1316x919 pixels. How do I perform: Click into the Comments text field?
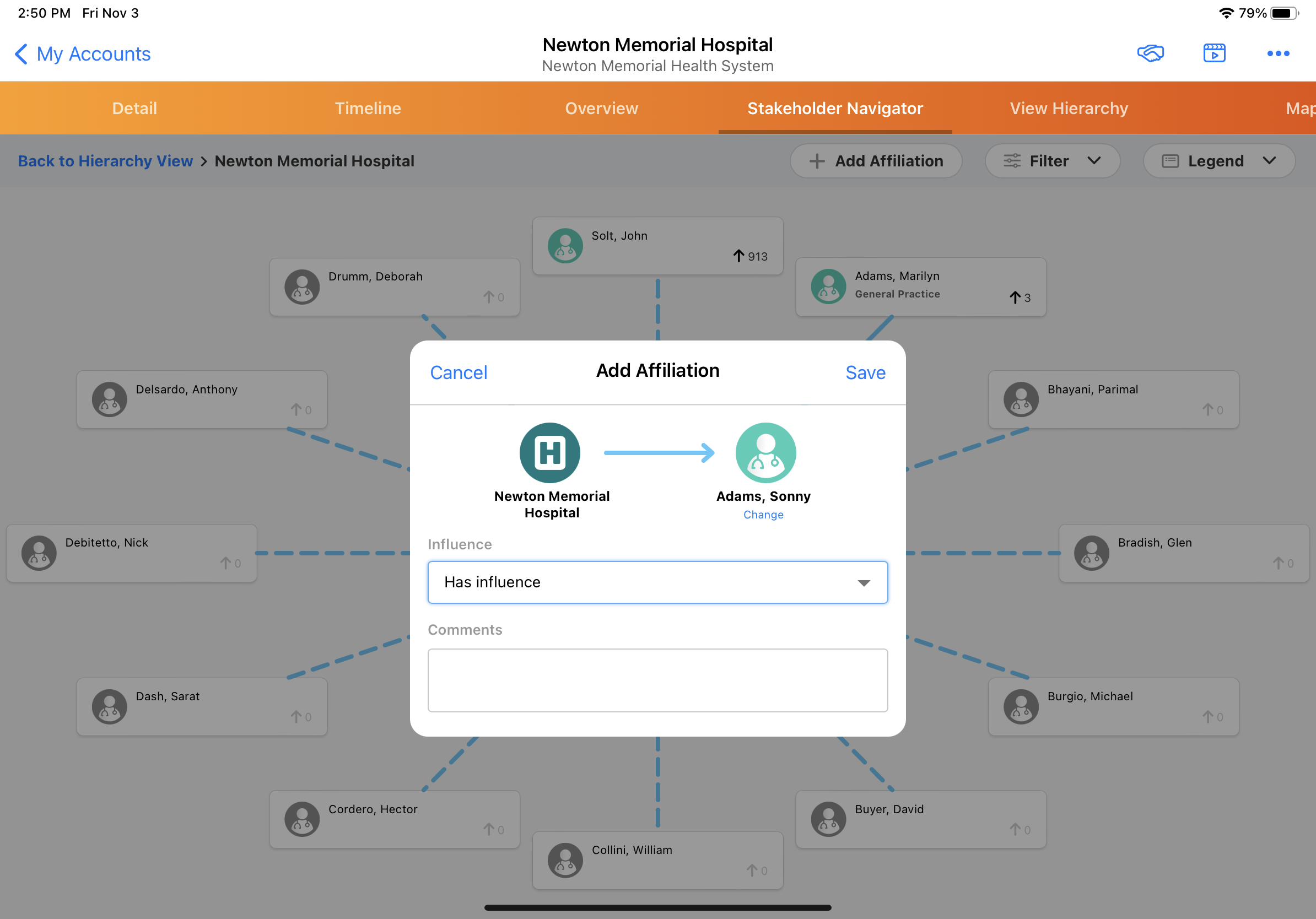657,680
